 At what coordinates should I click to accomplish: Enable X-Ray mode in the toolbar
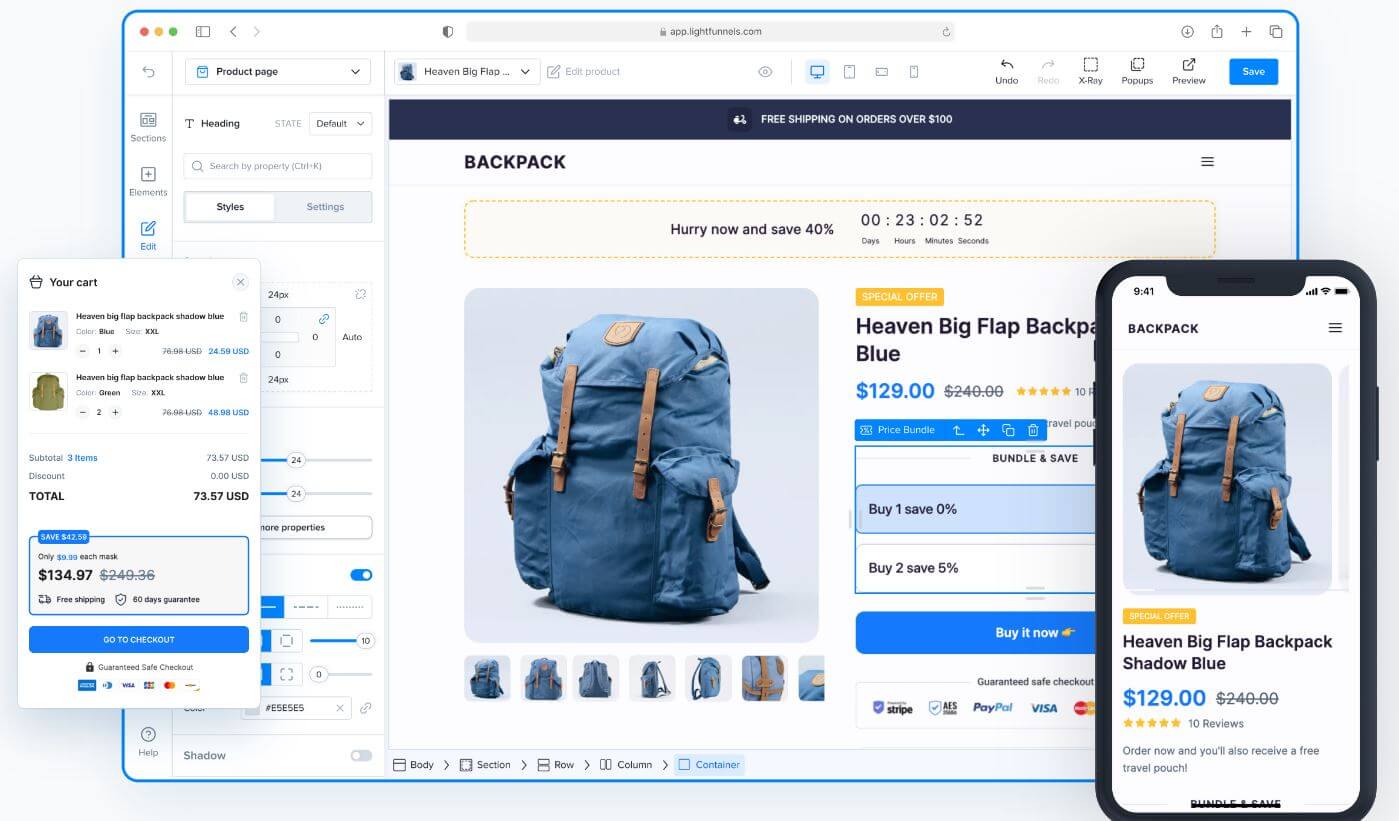click(x=1090, y=71)
